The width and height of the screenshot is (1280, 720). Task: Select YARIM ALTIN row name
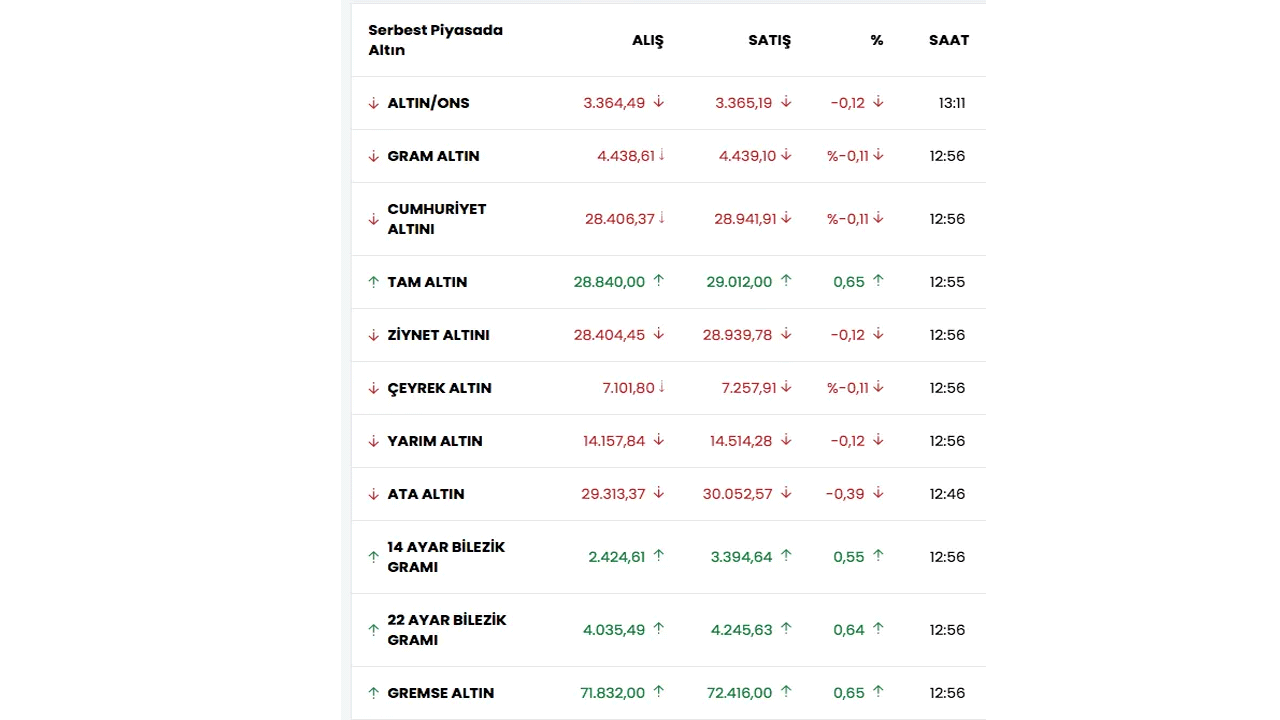[435, 441]
